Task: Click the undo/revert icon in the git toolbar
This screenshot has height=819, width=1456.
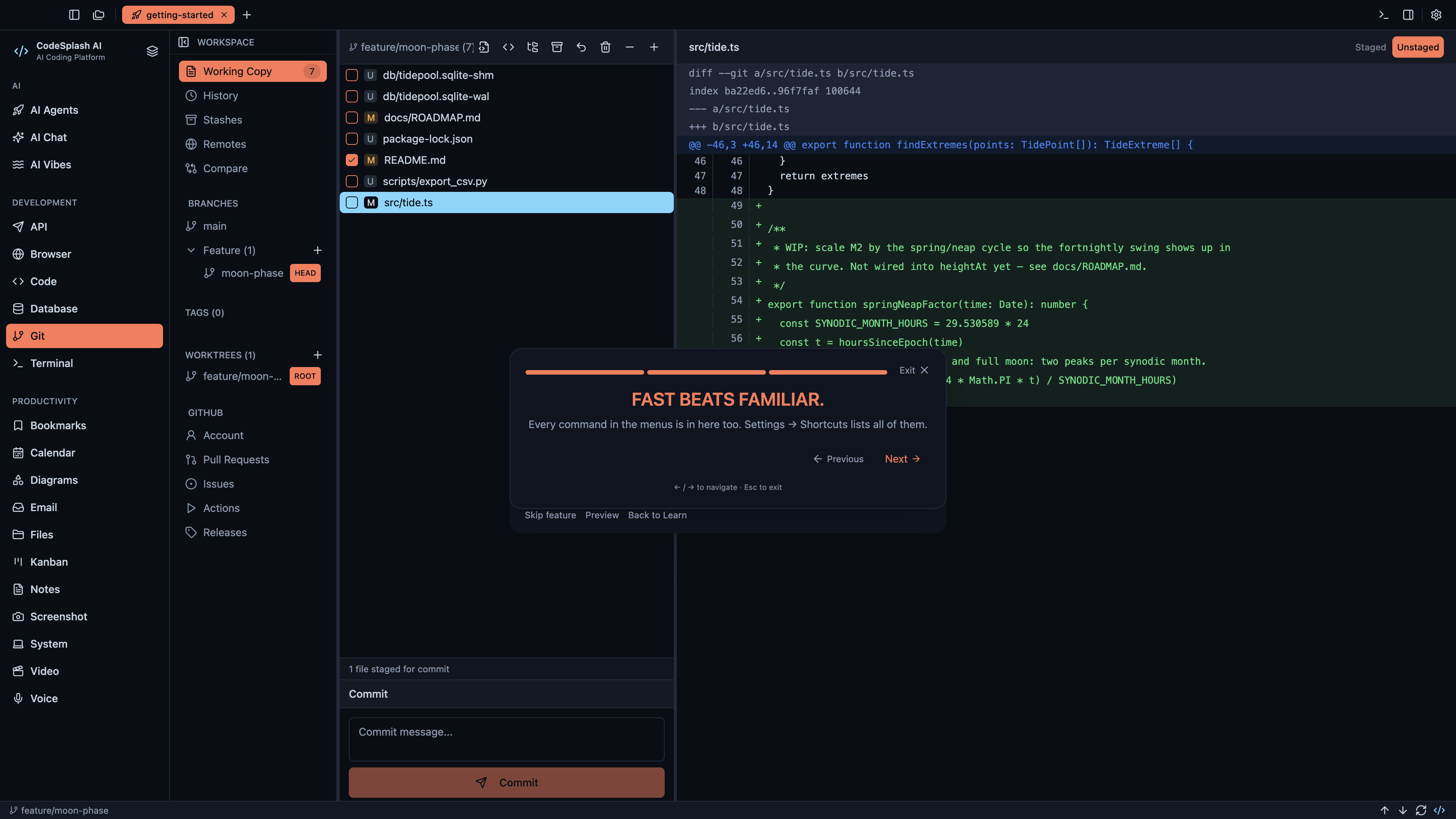Action: click(x=581, y=47)
